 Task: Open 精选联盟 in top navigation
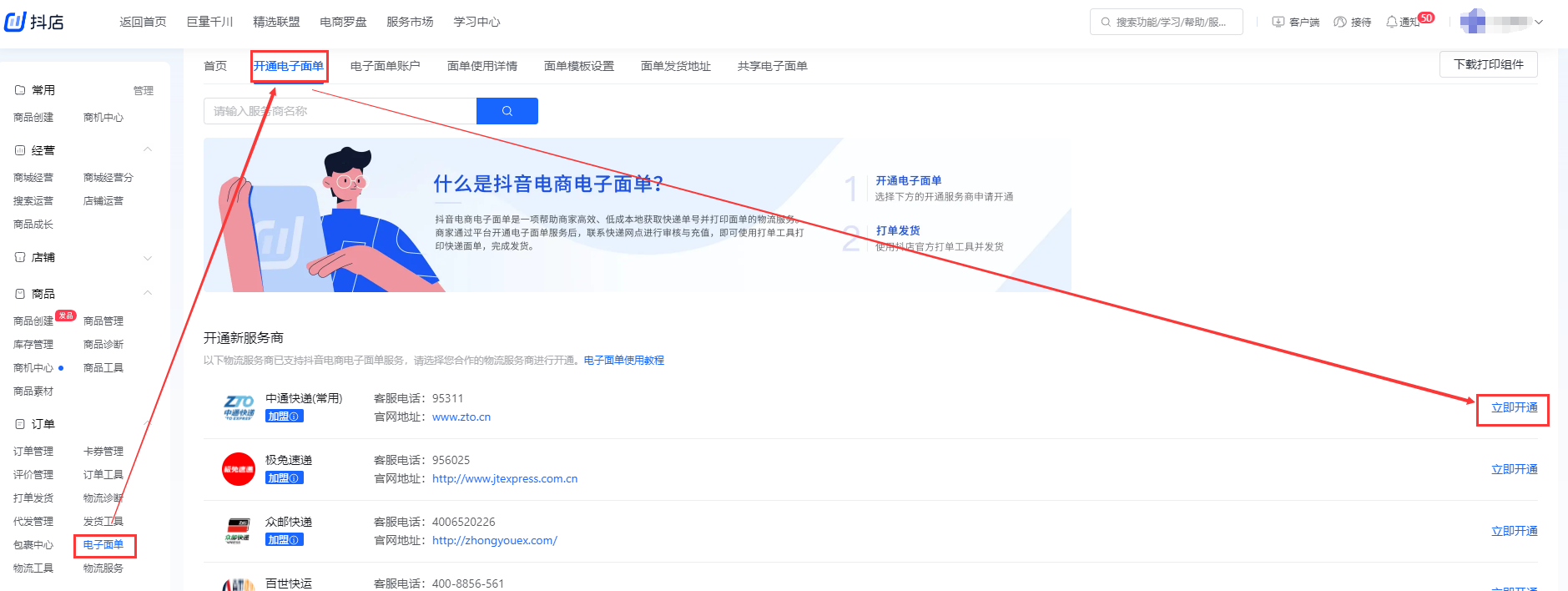point(276,22)
